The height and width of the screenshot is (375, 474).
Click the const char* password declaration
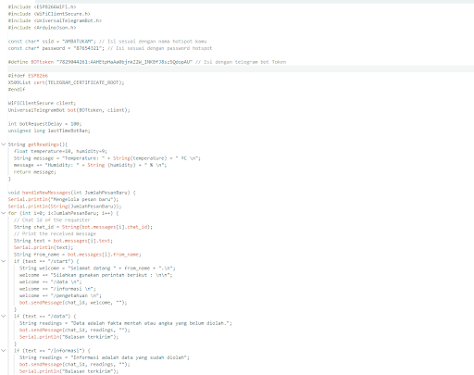[110, 48]
